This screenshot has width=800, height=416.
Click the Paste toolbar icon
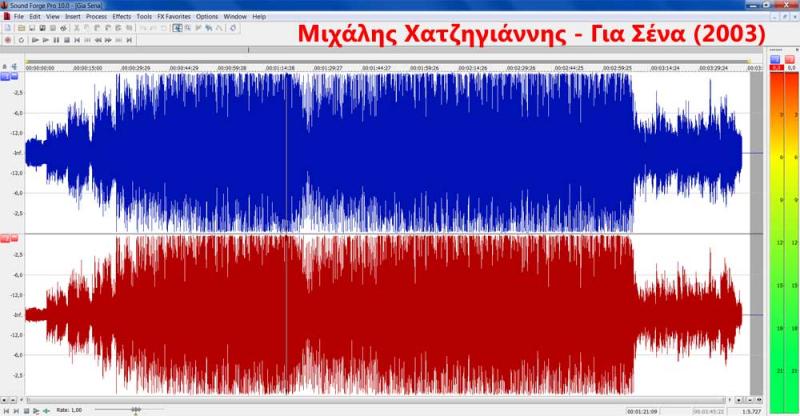tap(96, 28)
